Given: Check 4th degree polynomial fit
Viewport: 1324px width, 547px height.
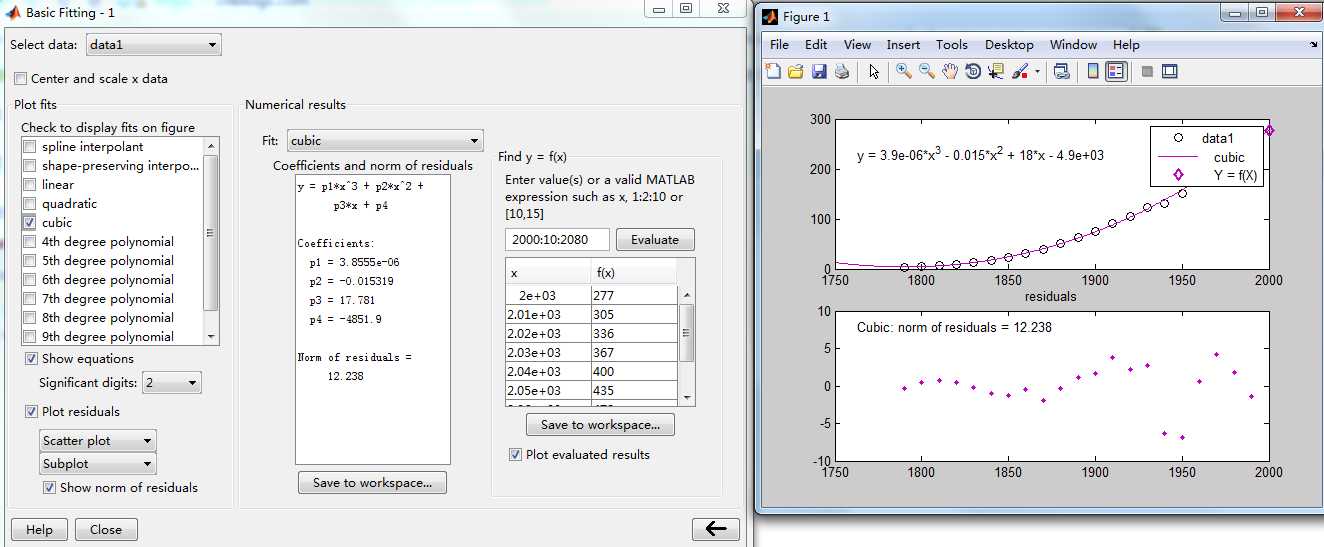Looking at the screenshot, I should (30, 242).
